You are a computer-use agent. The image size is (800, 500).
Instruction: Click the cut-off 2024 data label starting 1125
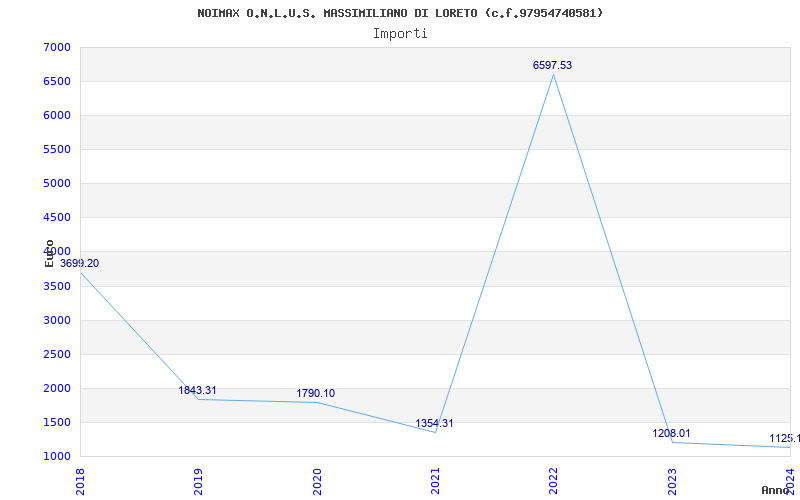(784, 438)
